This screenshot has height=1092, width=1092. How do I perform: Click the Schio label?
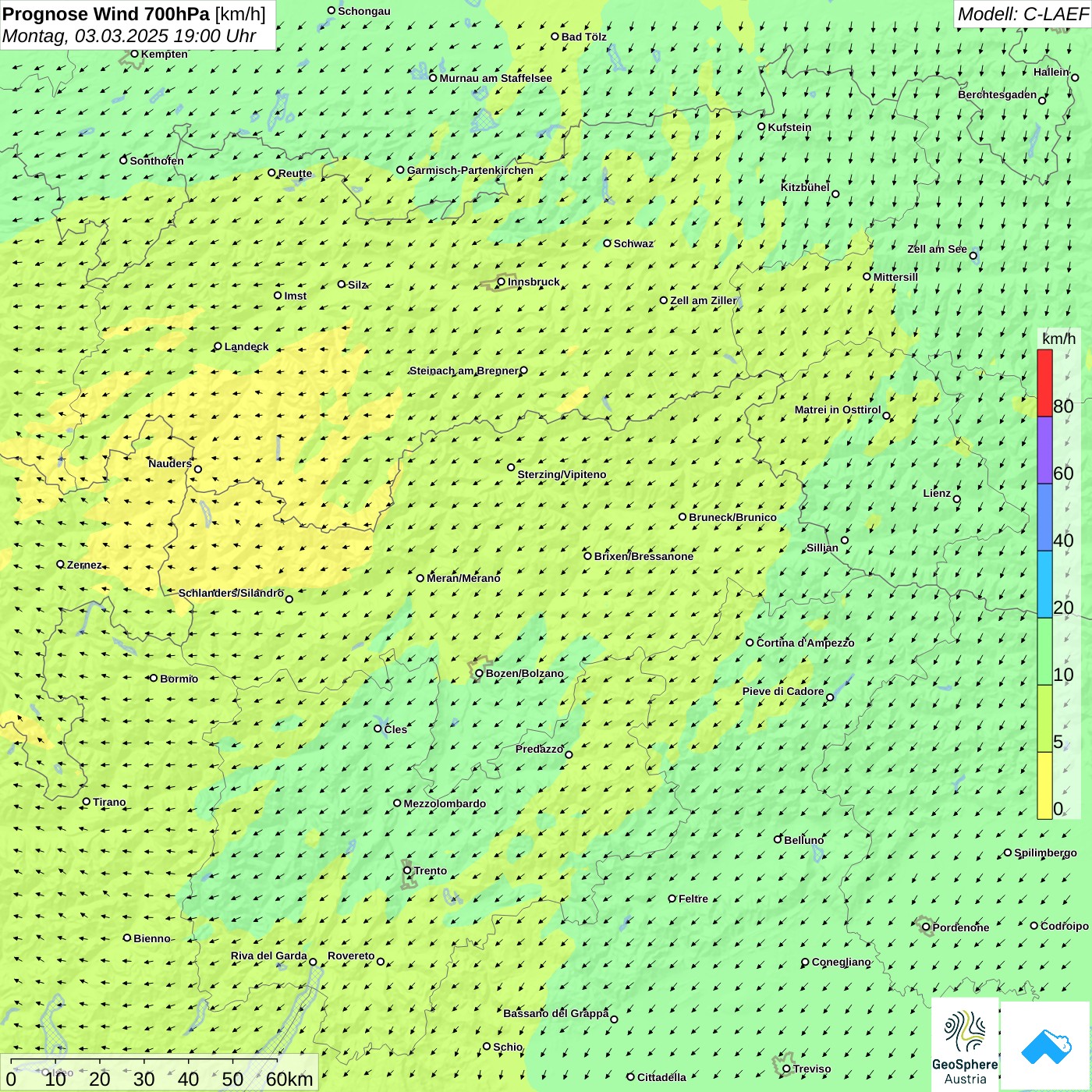pos(508,1047)
